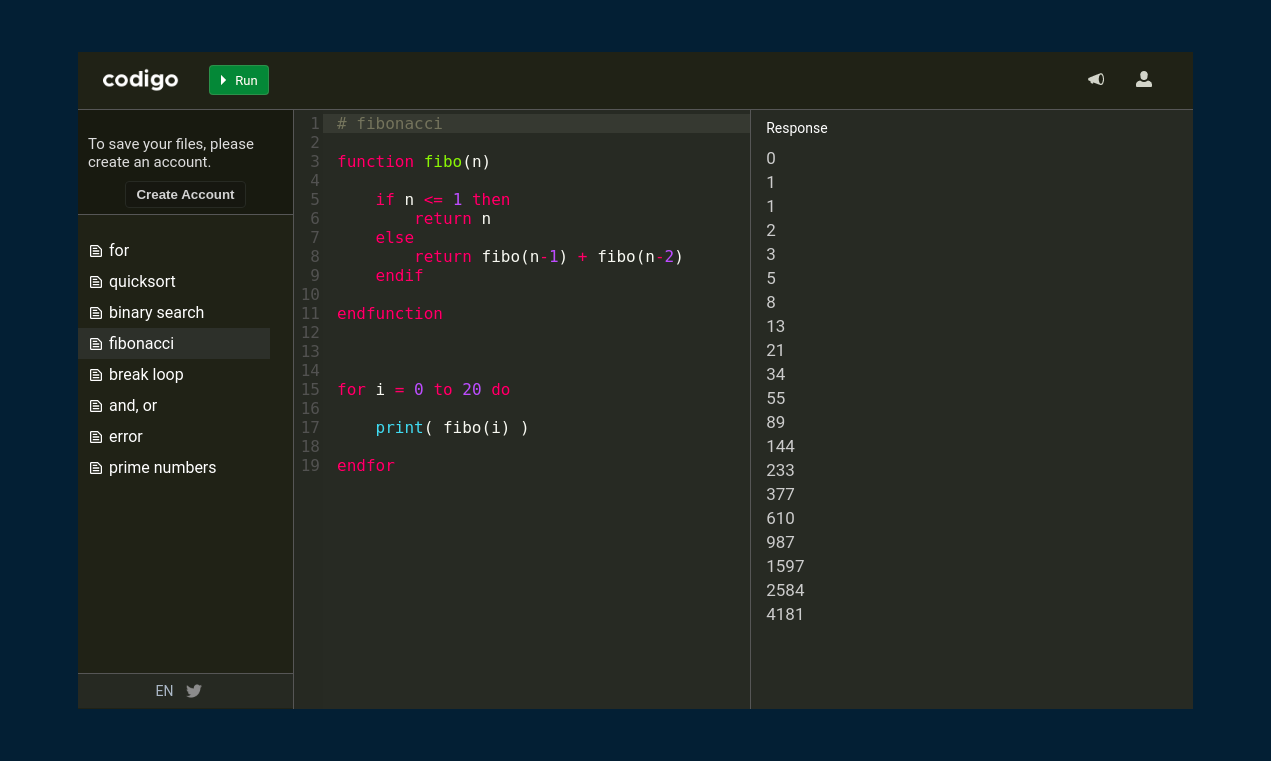Click output value 144
Screen dimensions: 1271x761
click(x=780, y=446)
